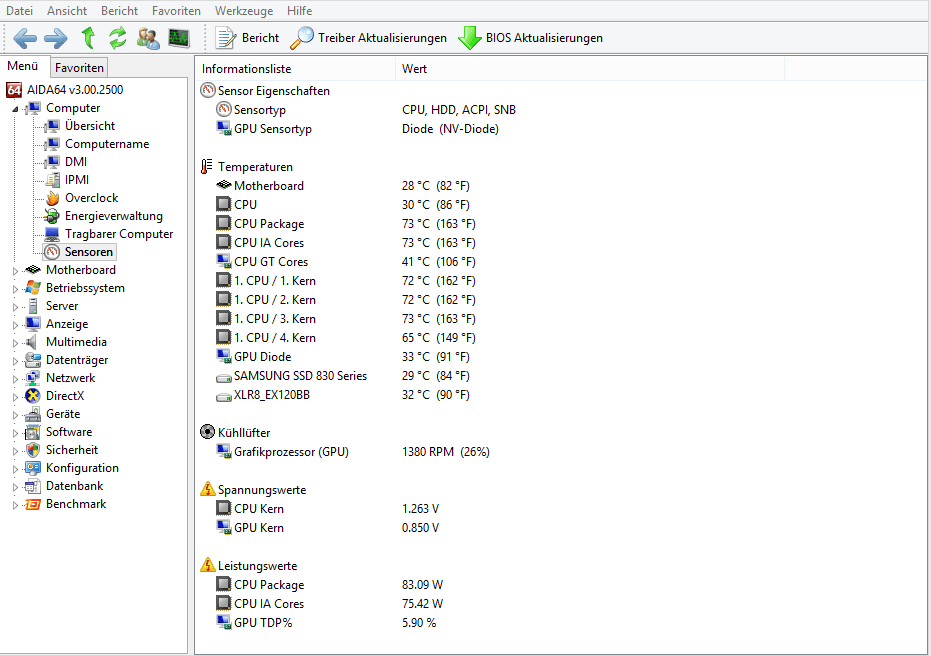Click the Multimedia speaker icon
This screenshot has height=656, width=931.
pyautogui.click(x=33, y=342)
